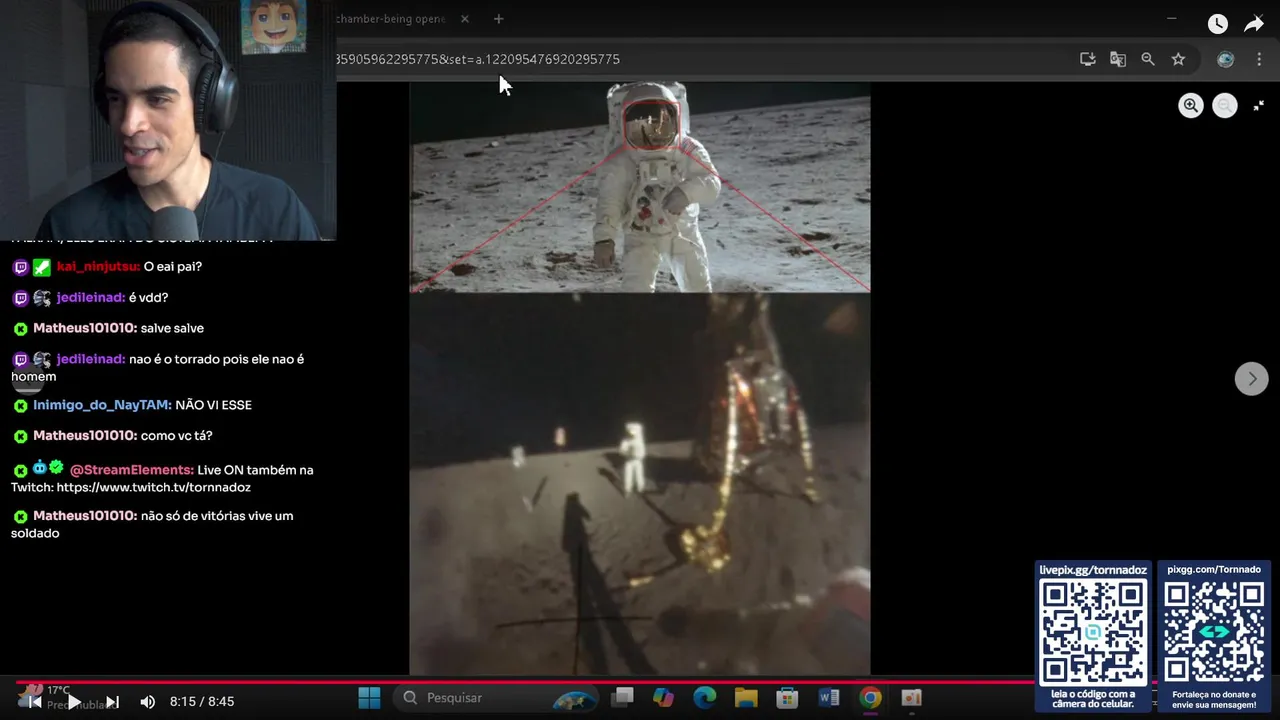This screenshot has height=720, width=1280.
Task: Mute the video with speaker icon
Action: point(148,702)
